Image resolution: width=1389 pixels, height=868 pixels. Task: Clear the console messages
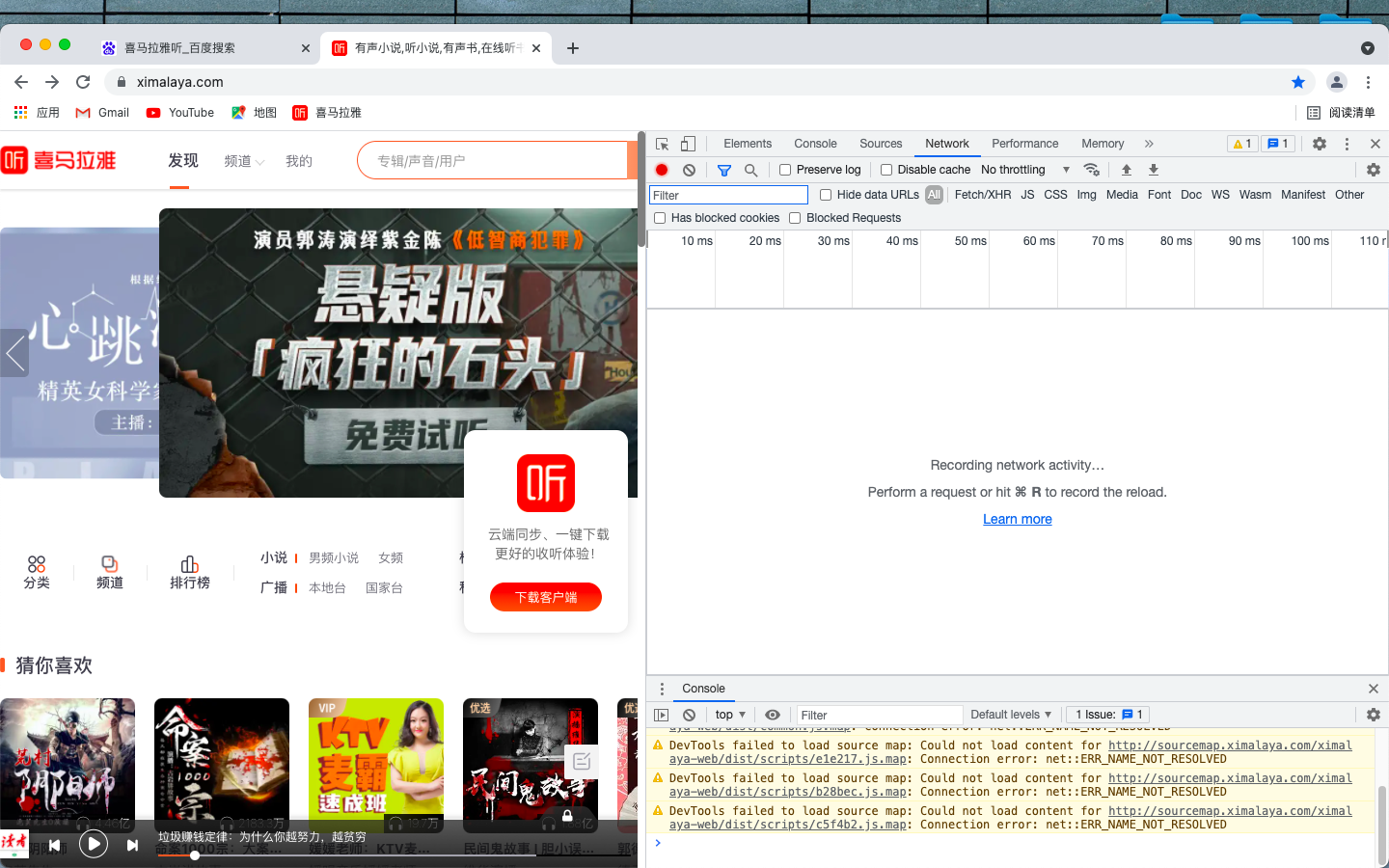pos(689,715)
